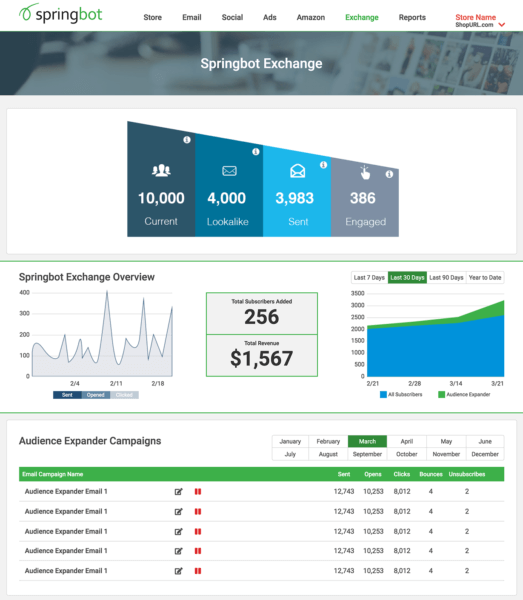Edit the second Audience Expander Email campaign
523x600 pixels.
[178, 512]
